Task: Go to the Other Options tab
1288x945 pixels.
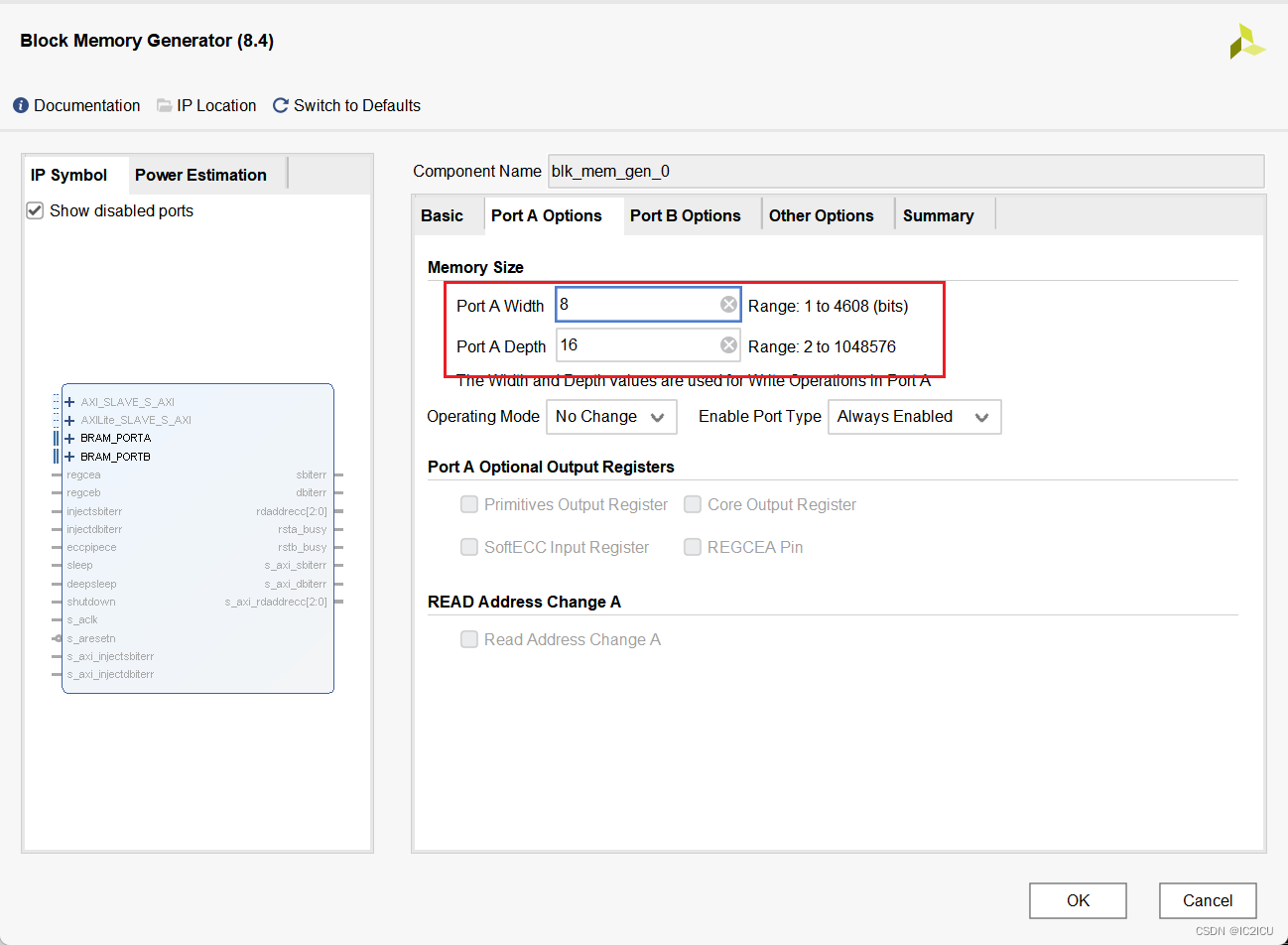Action: pos(821,215)
